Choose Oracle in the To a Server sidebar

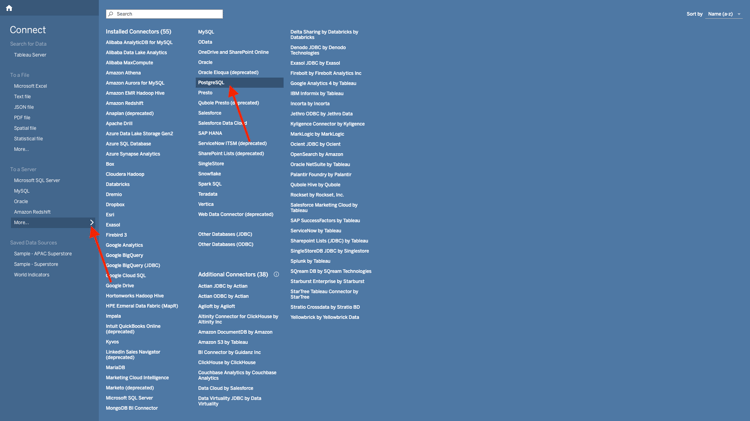point(21,201)
